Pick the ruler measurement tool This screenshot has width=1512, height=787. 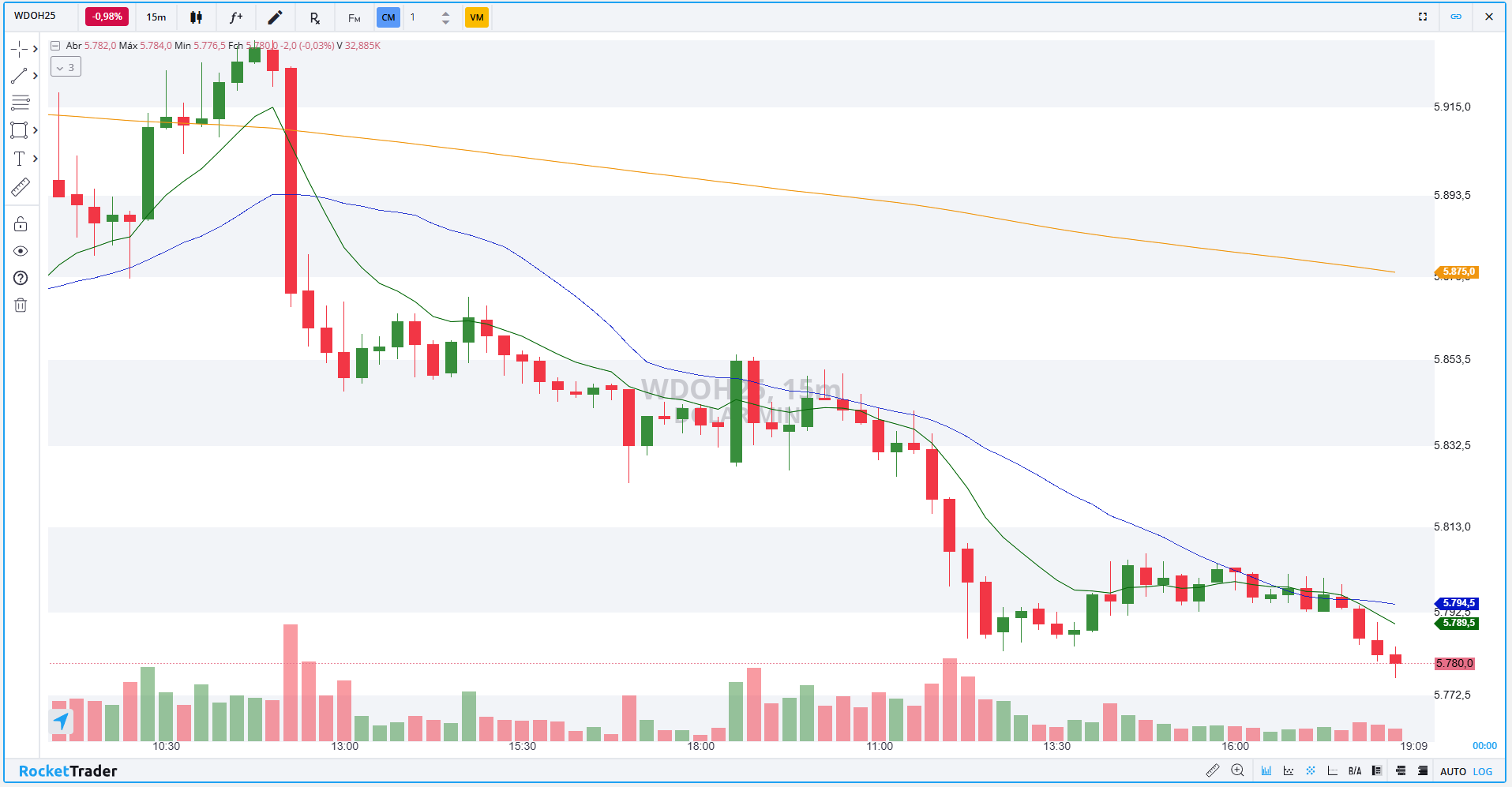coord(20,187)
